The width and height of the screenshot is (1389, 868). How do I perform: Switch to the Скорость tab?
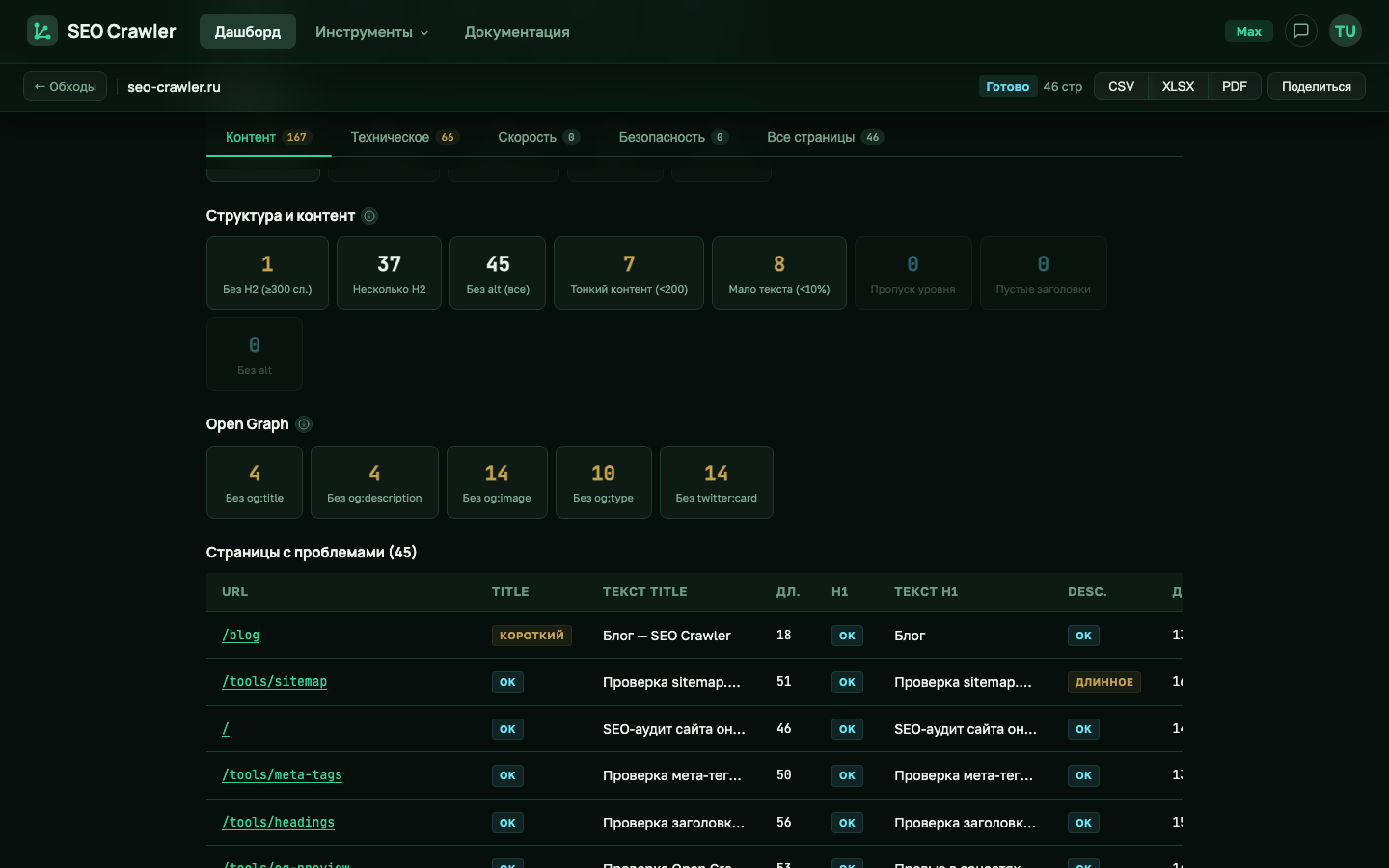click(538, 137)
